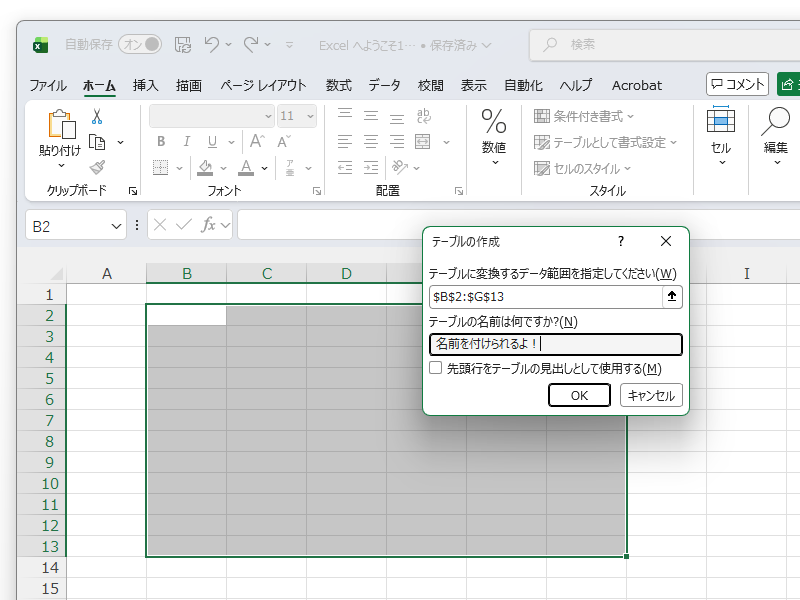Screen dimensions: 800x600
Task: Click the Comments button
Action: point(737,84)
